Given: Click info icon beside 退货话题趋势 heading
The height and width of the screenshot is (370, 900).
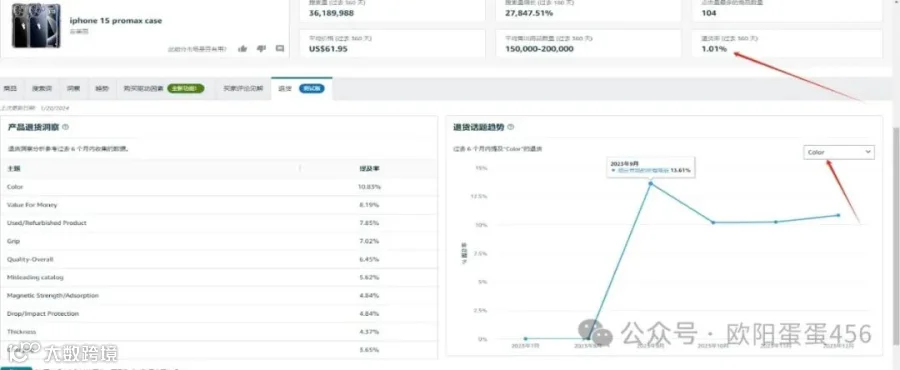Looking at the screenshot, I should (x=510, y=127).
